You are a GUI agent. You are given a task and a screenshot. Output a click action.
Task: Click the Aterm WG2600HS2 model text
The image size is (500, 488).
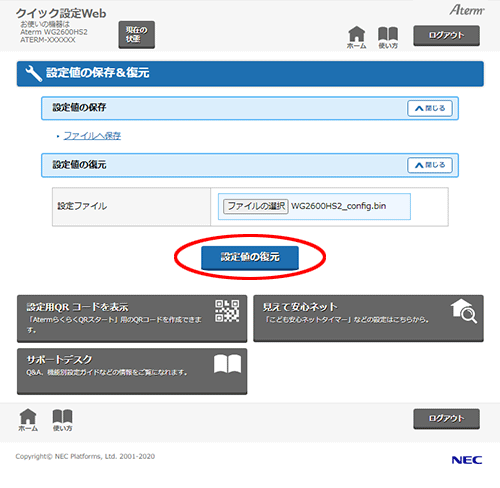point(54,32)
